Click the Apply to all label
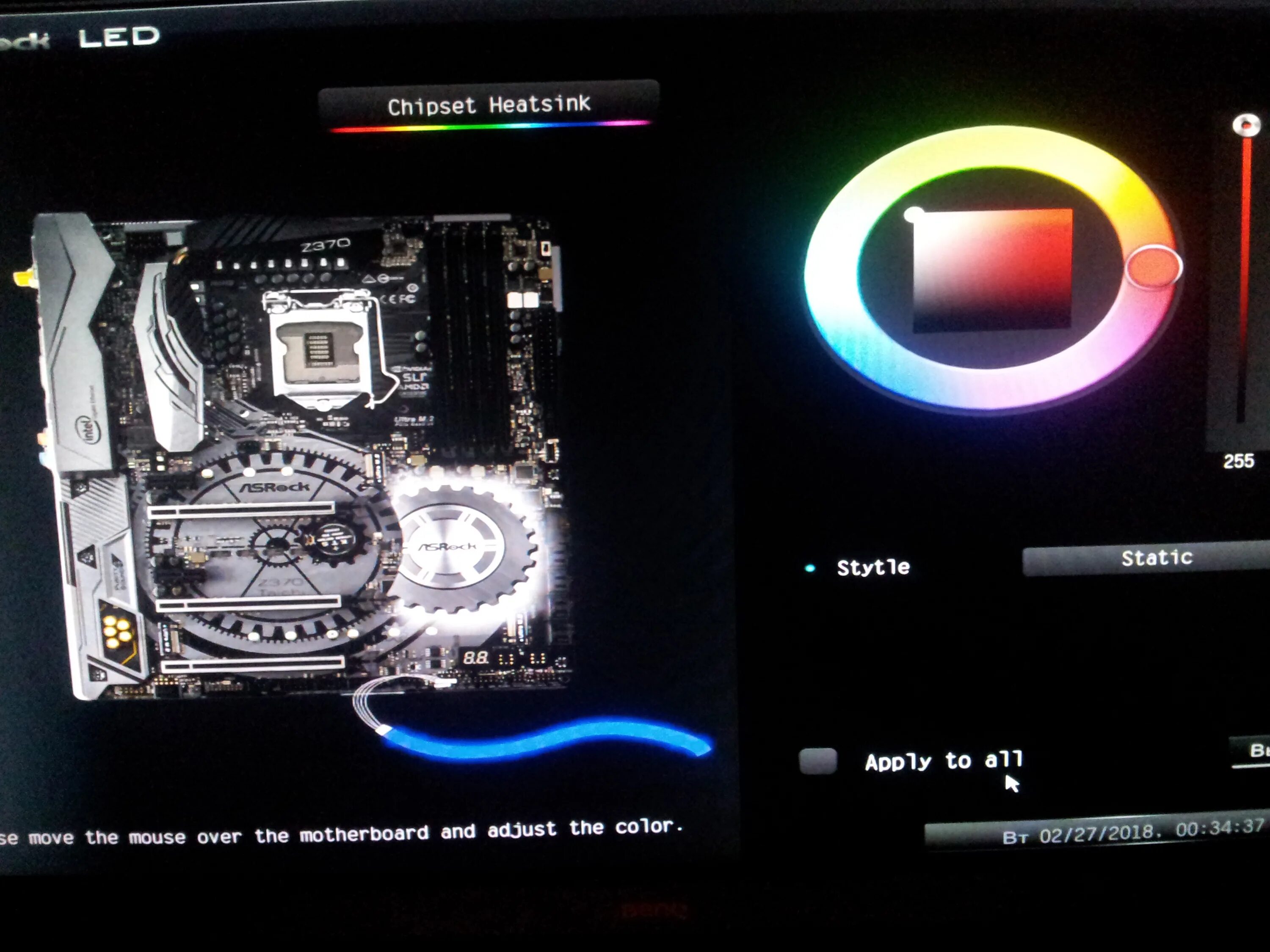1270x952 pixels. (x=944, y=761)
